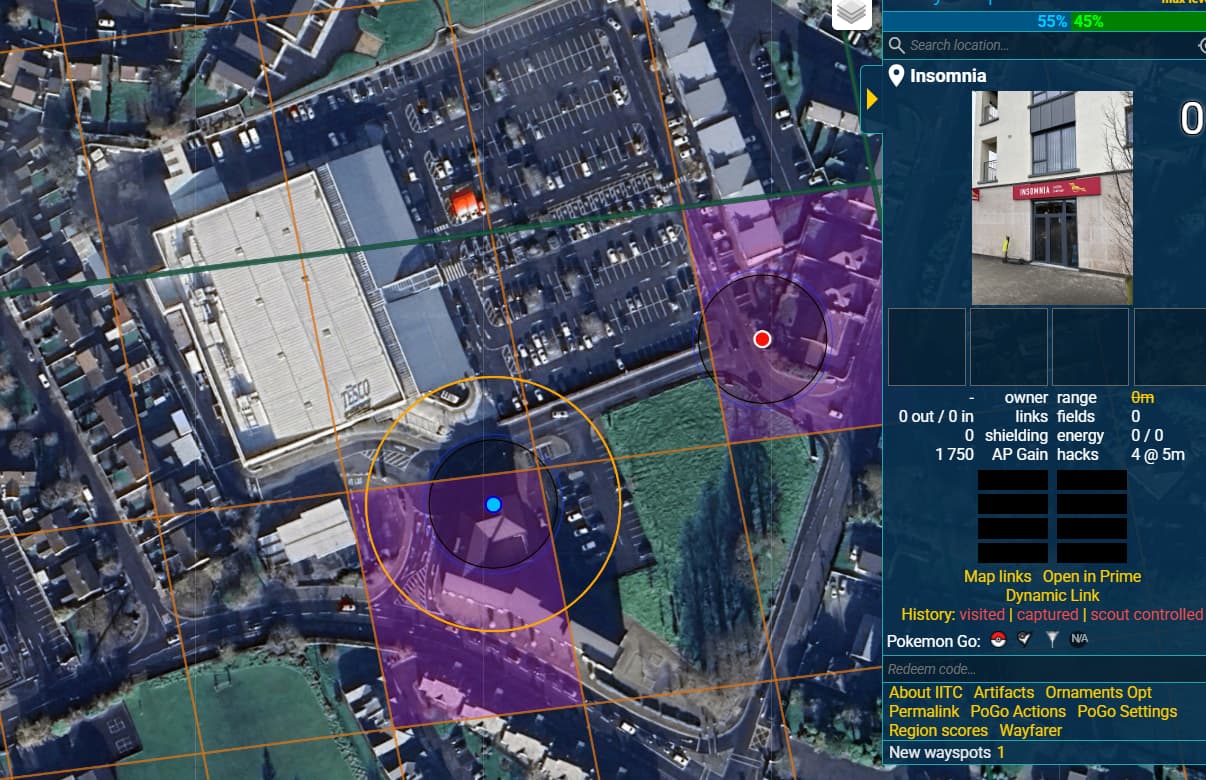Open the Wayfarer link

click(1031, 730)
